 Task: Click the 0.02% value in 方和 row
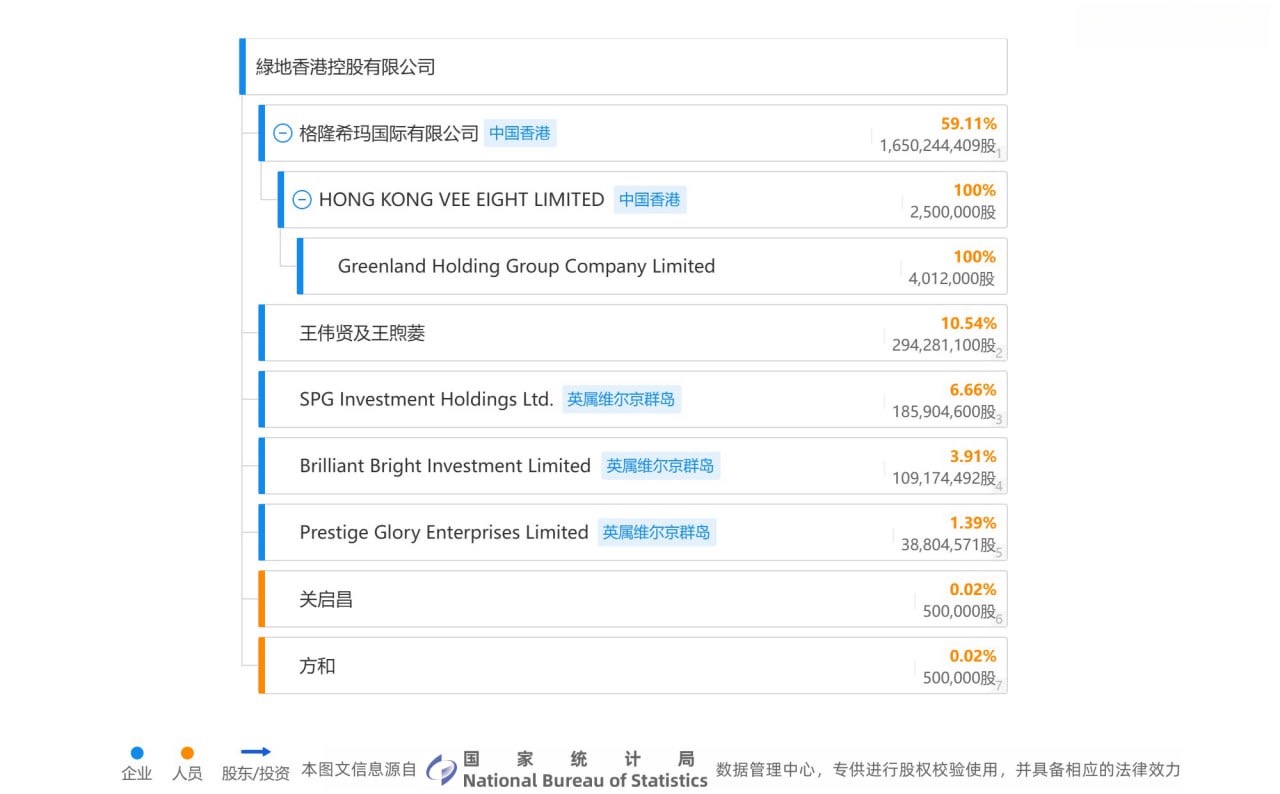pos(973,656)
